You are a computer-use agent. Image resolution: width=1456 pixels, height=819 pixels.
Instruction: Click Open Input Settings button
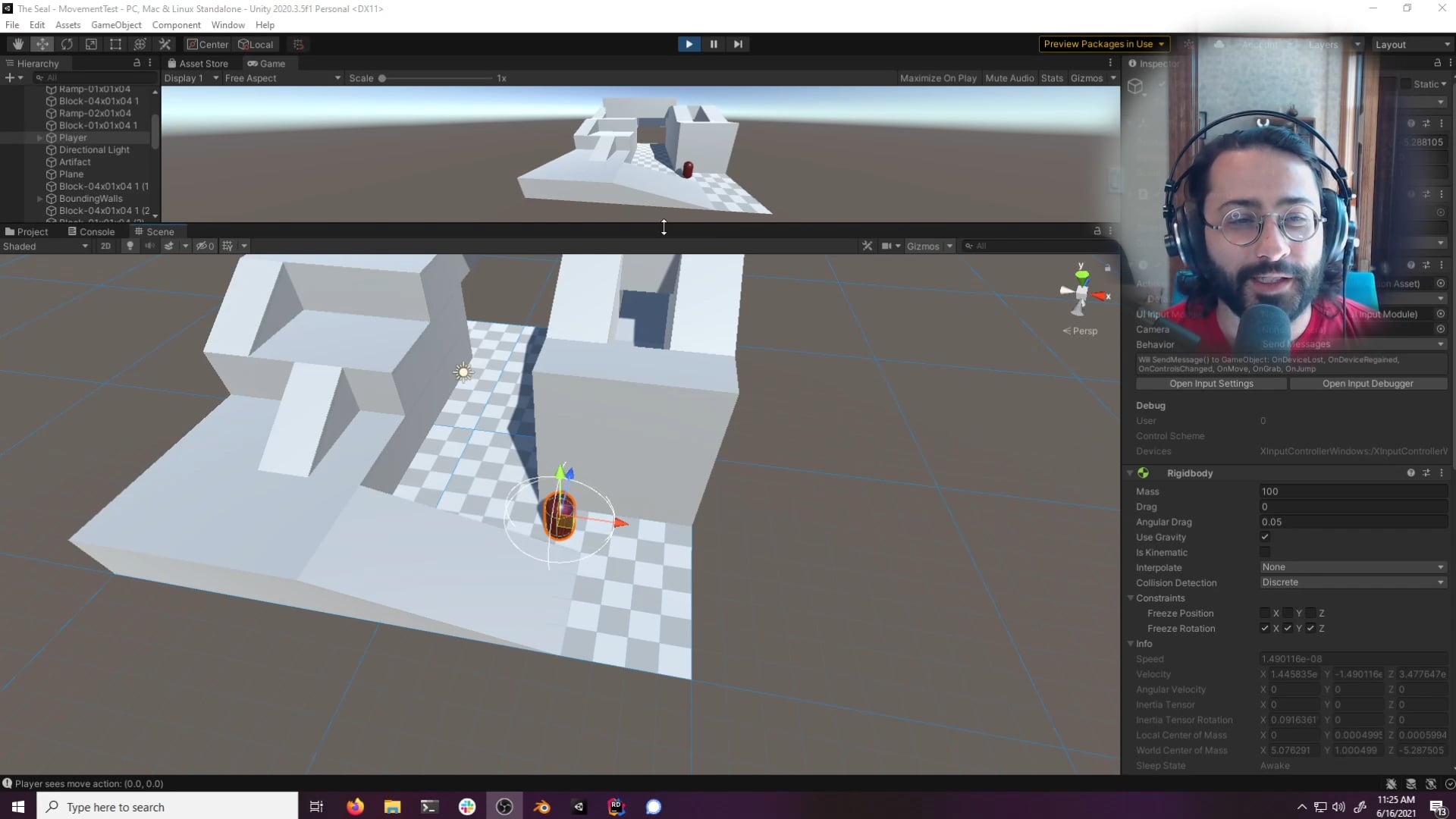click(x=1211, y=384)
